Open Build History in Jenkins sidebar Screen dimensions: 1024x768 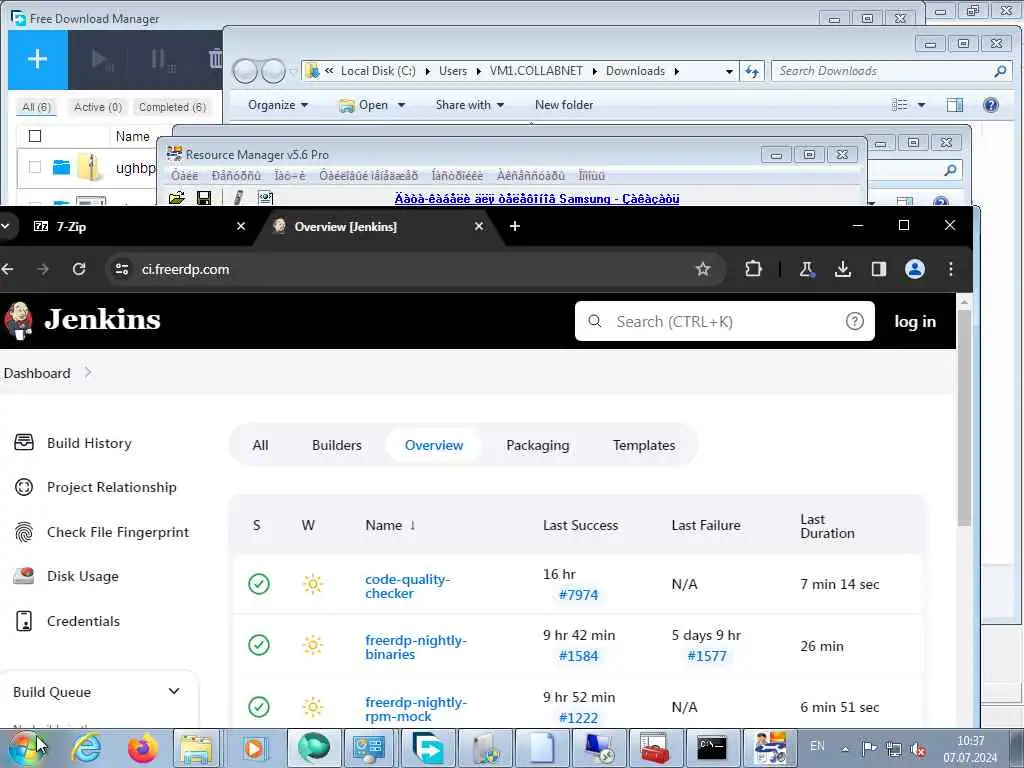[x=73, y=443]
